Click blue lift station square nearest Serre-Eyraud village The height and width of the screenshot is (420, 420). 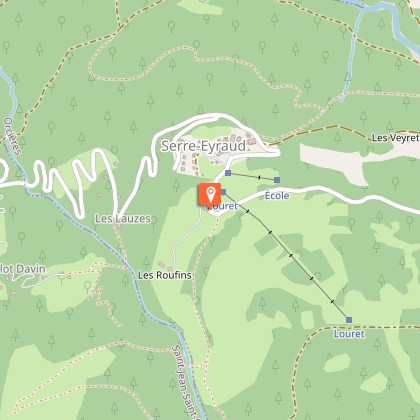(228, 173)
